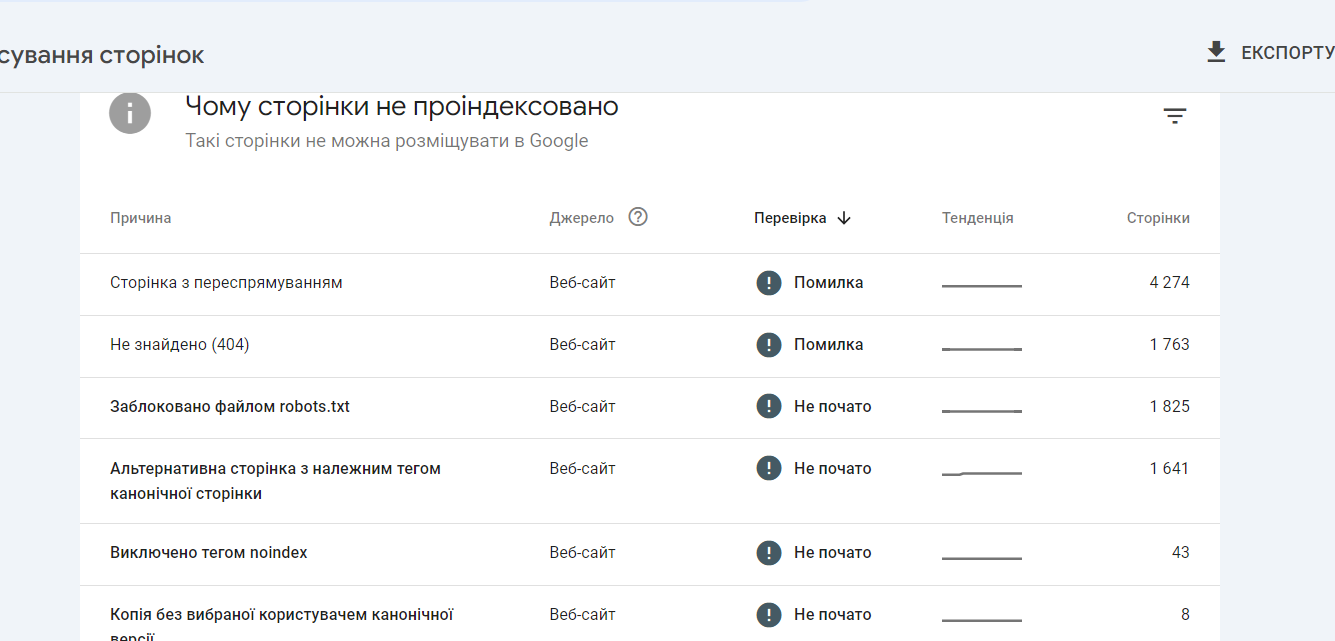This screenshot has height=641, width=1335.
Task: Open the Не знайдено (404) row
Action: (650, 346)
